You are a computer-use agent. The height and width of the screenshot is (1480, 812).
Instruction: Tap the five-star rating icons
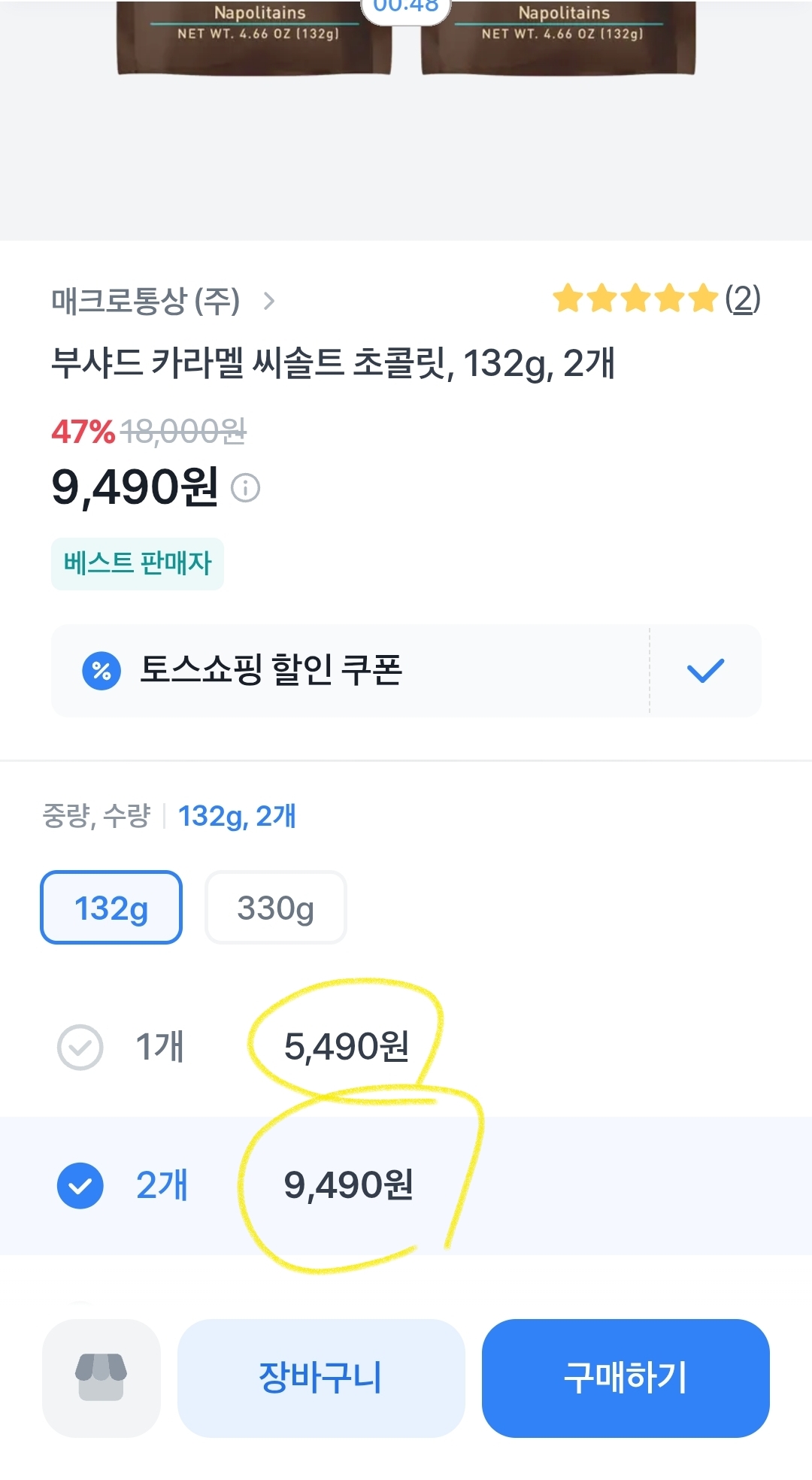pos(635,299)
